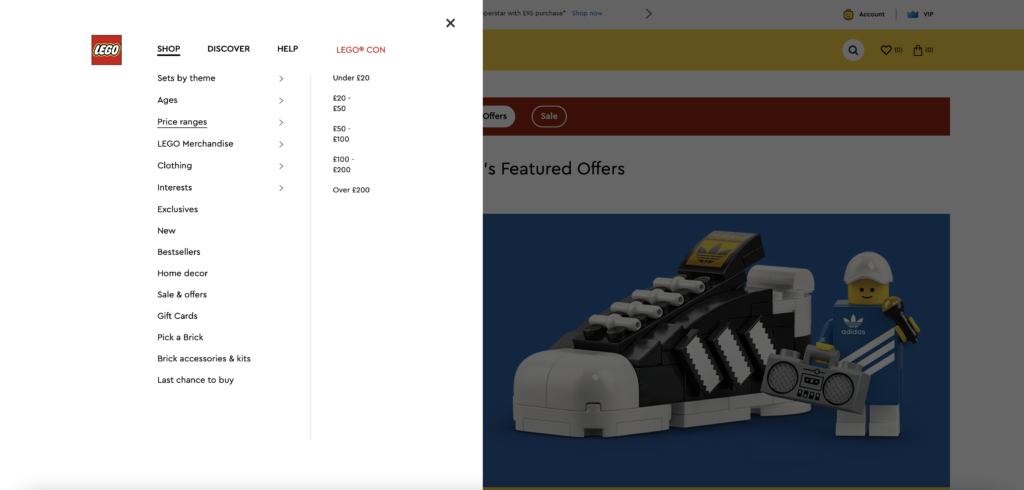The image size is (1024, 490).
Task: Select Price ranges menu item
Action: tap(182, 122)
